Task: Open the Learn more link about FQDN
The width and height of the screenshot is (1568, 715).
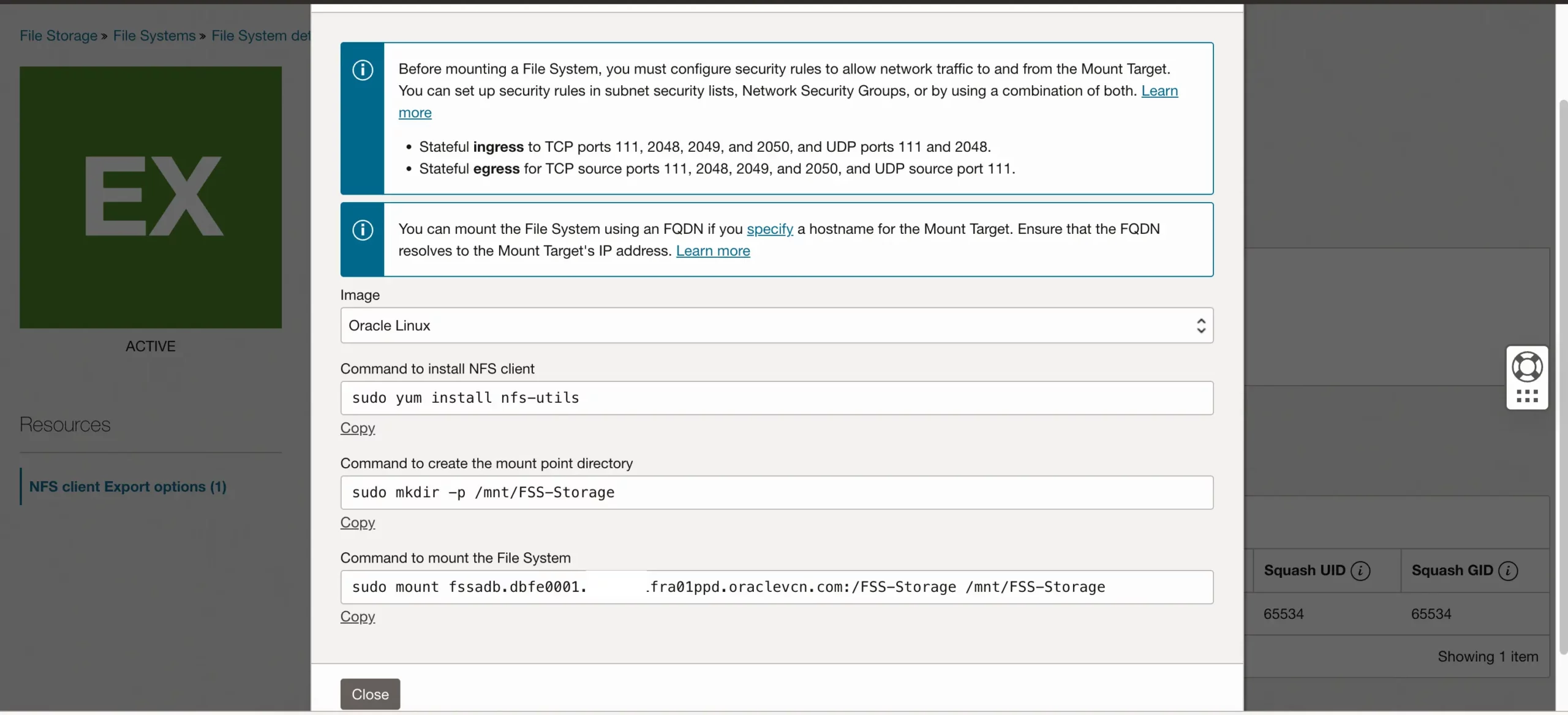Action: tap(713, 251)
